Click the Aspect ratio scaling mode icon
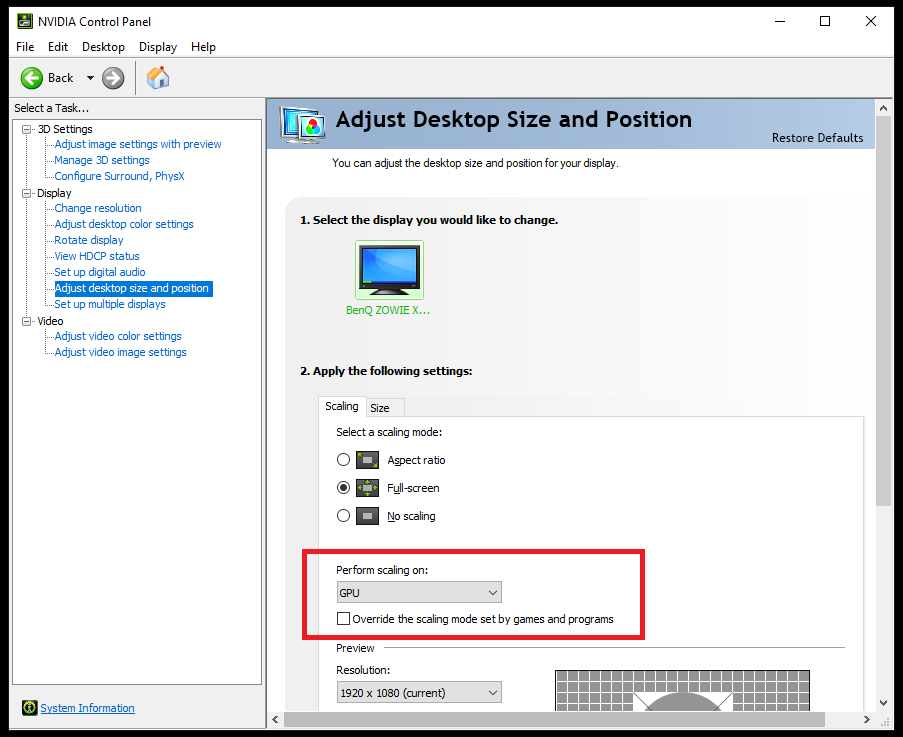The width and height of the screenshot is (903, 737). pos(367,460)
